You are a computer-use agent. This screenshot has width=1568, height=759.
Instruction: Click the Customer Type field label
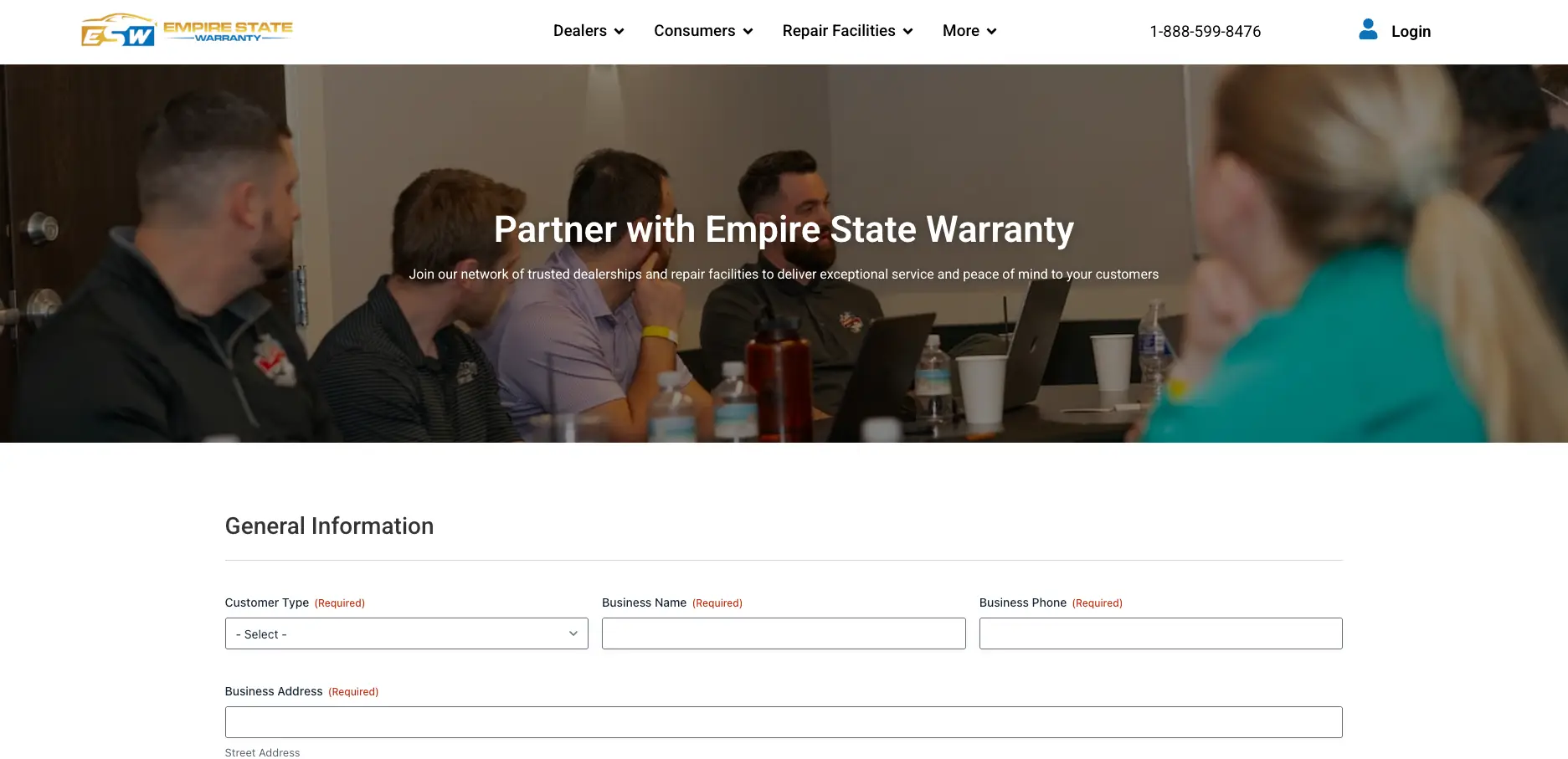(267, 603)
